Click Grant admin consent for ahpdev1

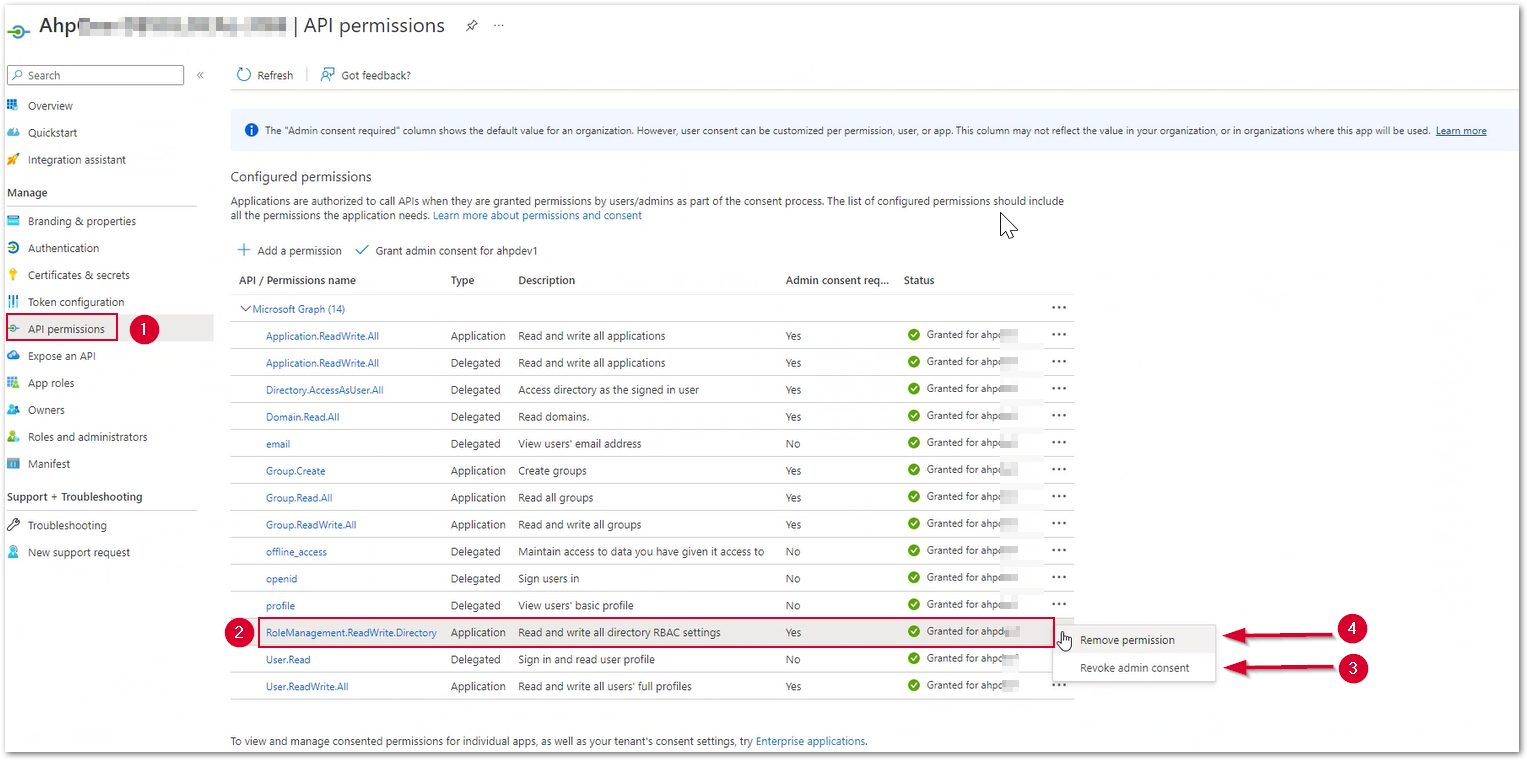[446, 251]
